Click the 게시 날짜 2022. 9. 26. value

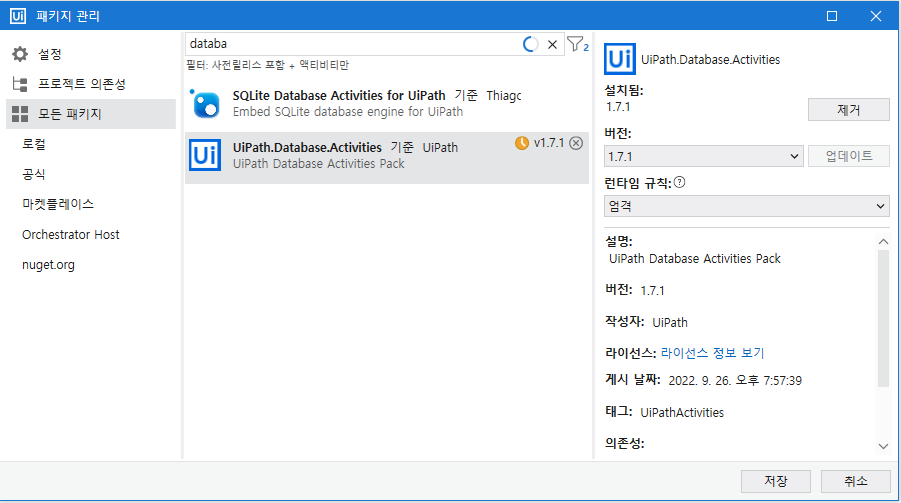tap(735, 381)
